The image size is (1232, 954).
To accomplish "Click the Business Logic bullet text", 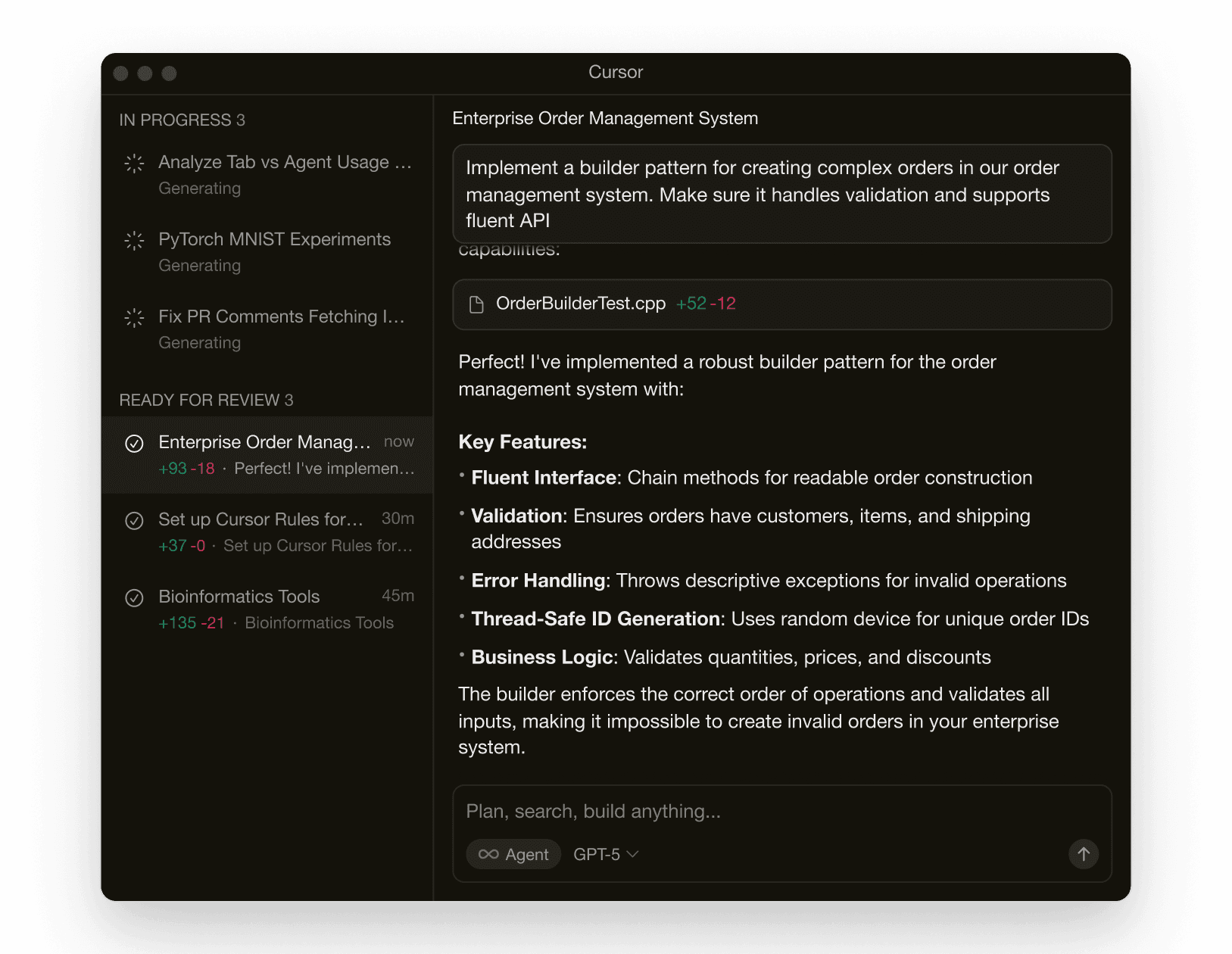I will pos(731,657).
